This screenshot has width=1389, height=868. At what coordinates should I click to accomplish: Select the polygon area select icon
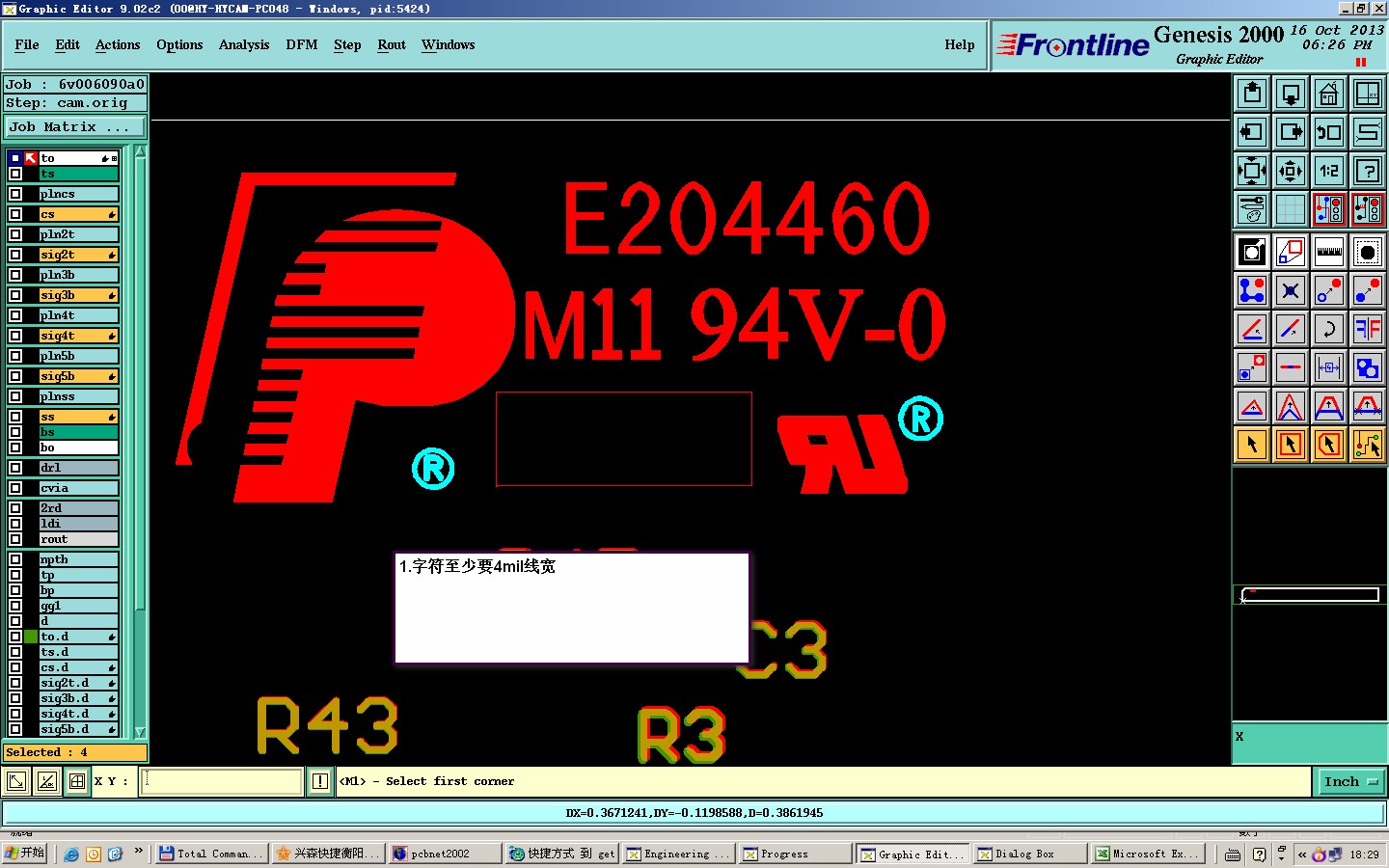[1329, 445]
